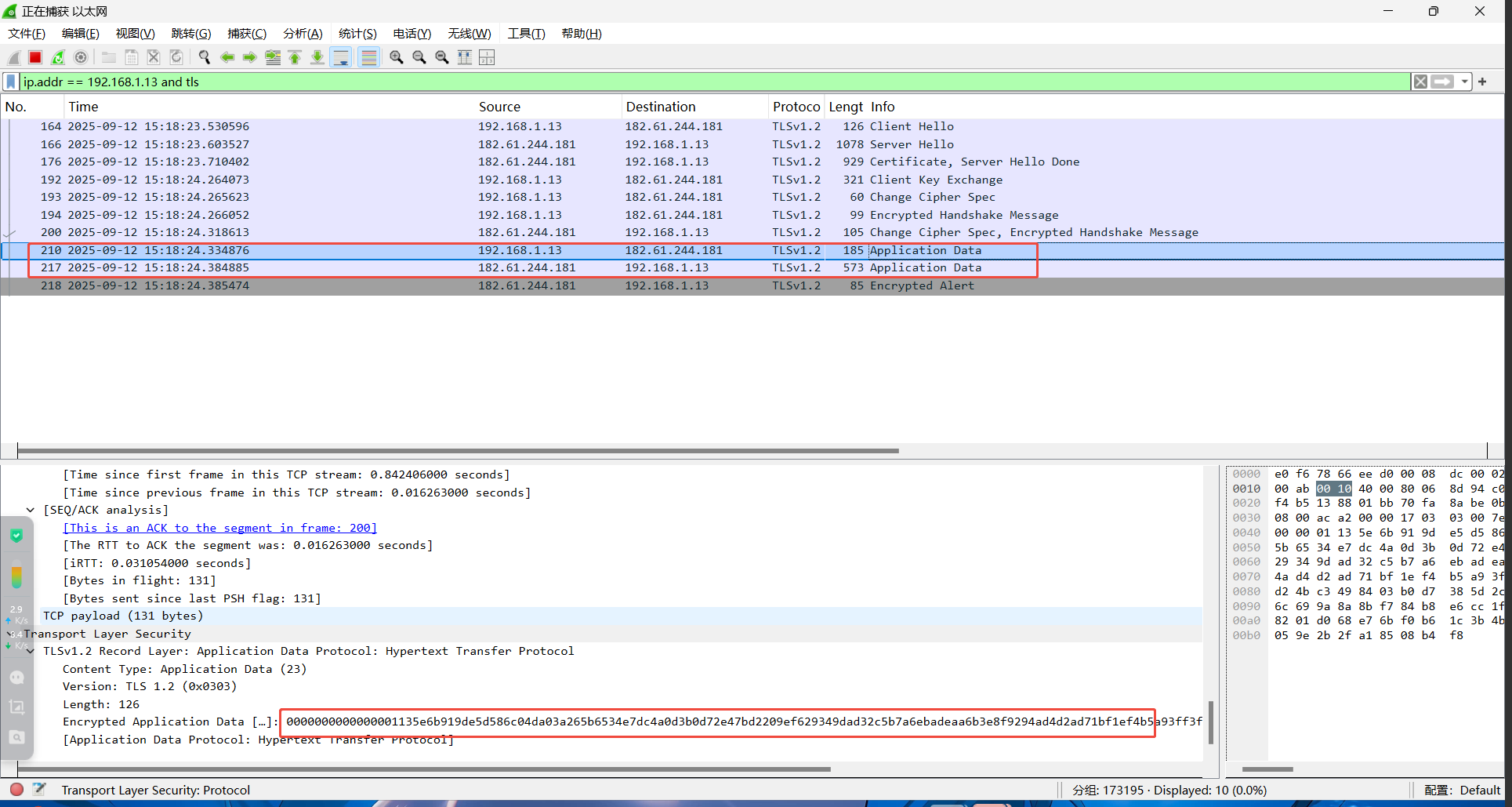Open the display filter bookmark menu

pyautogui.click(x=11, y=82)
